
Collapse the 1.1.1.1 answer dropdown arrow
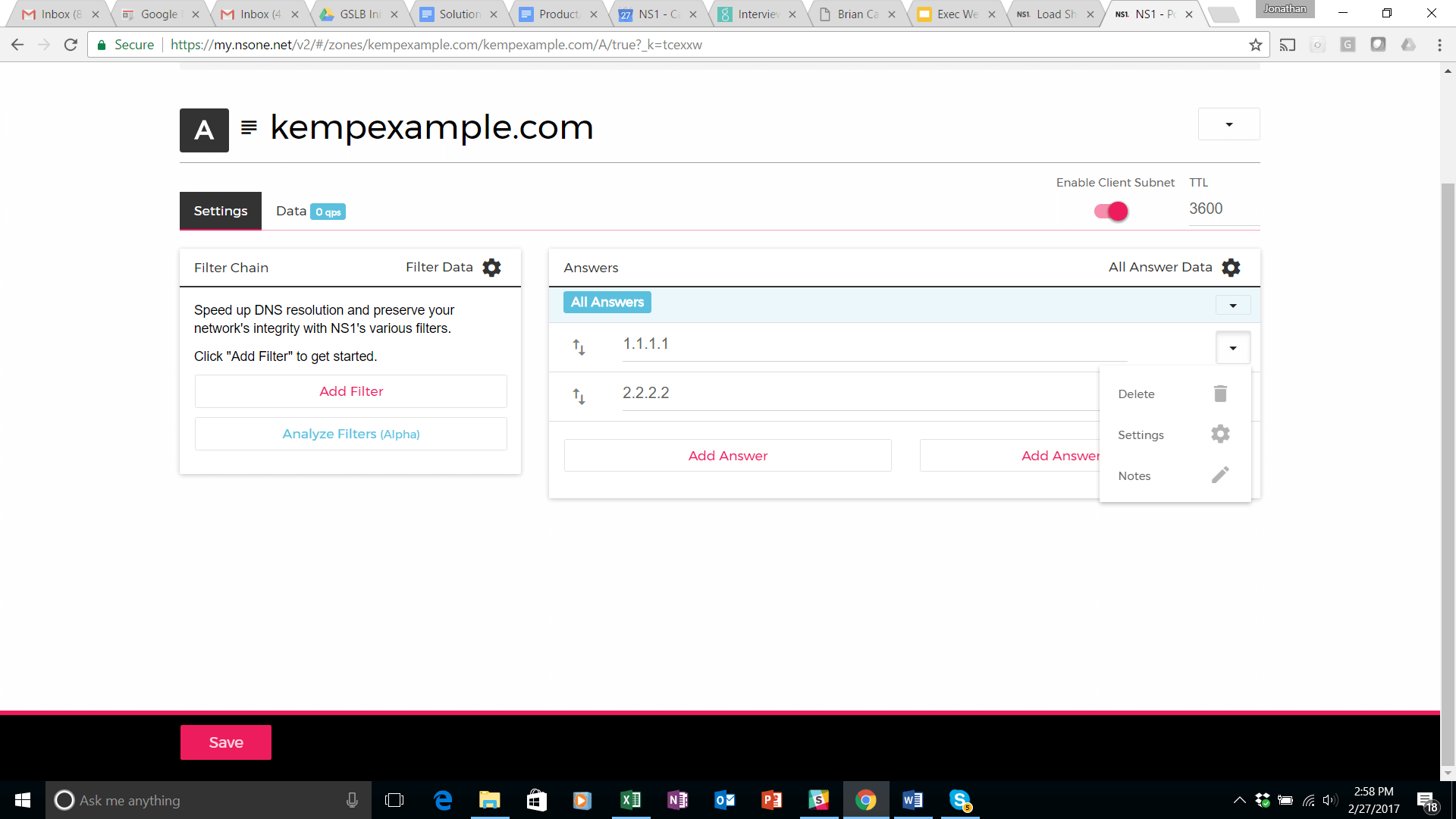1233,348
